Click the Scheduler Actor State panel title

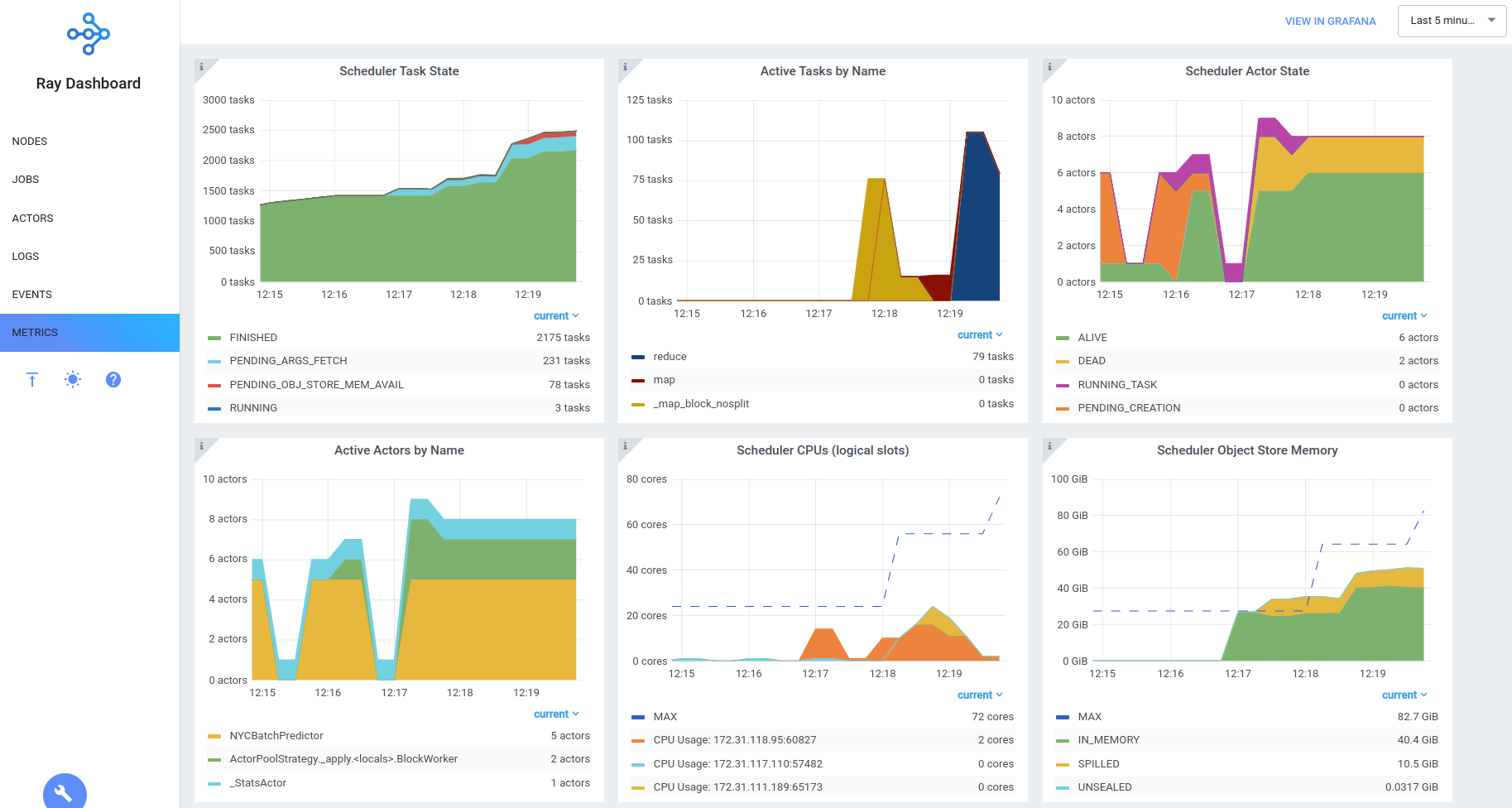coord(1247,71)
